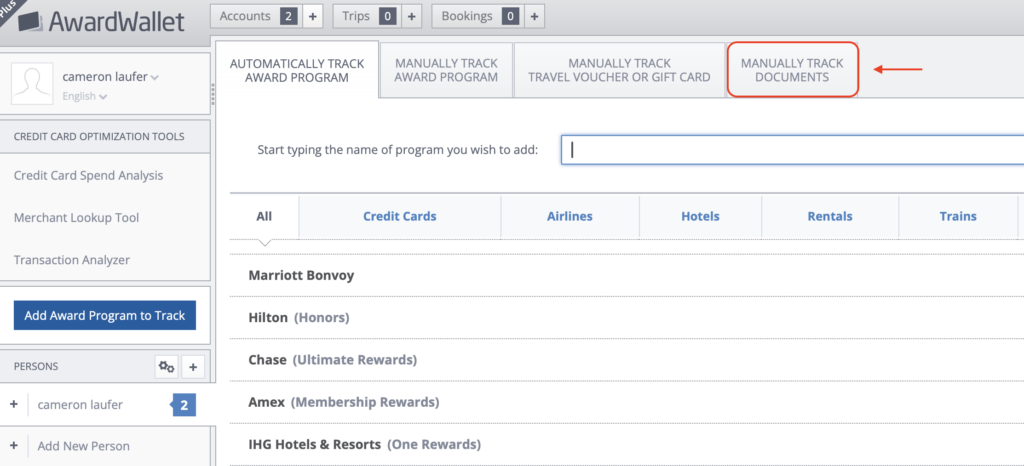Filter programs by Credit Cards
This screenshot has width=1024, height=466.
pyautogui.click(x=400, y=217)
